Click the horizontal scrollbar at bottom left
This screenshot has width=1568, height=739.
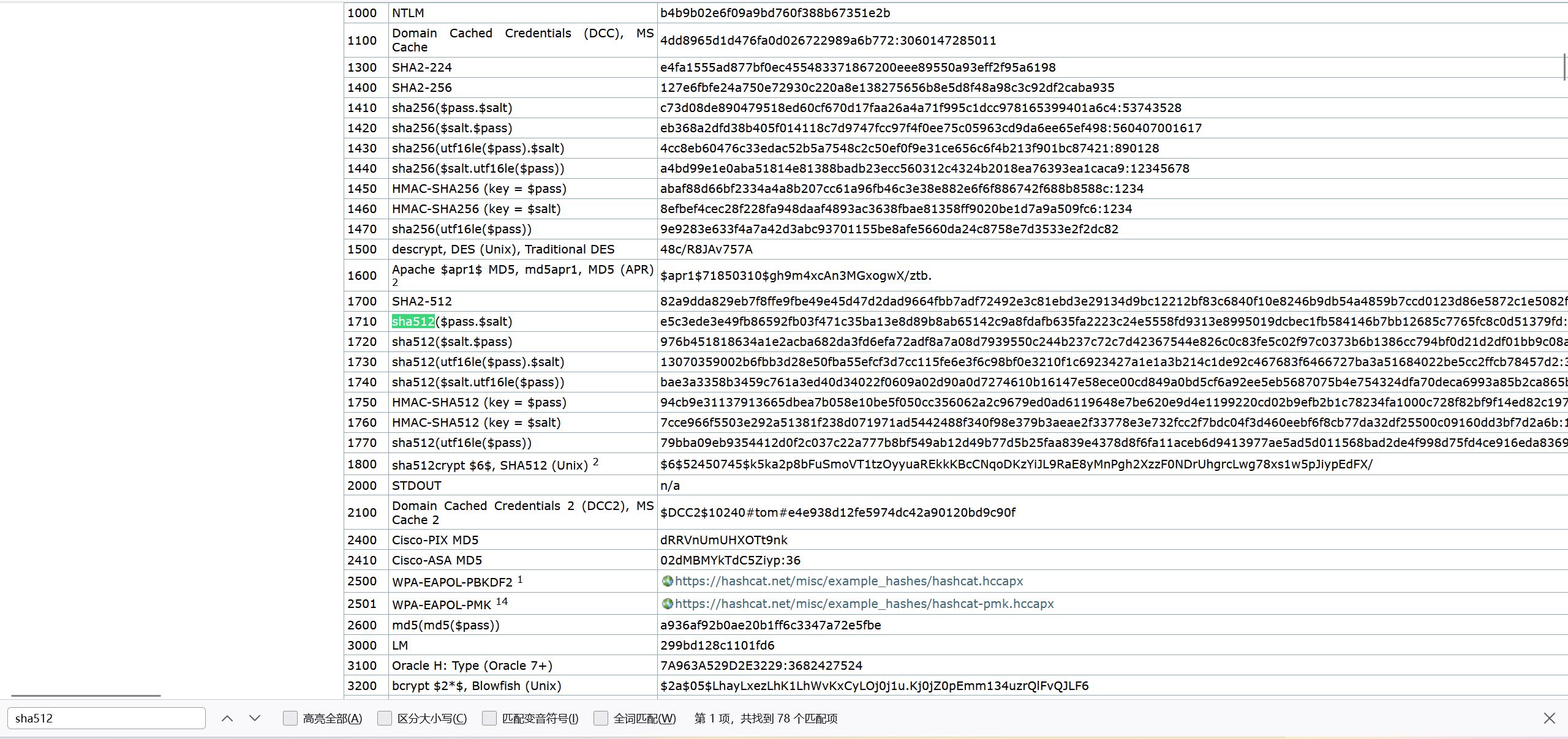pos(86,696)
